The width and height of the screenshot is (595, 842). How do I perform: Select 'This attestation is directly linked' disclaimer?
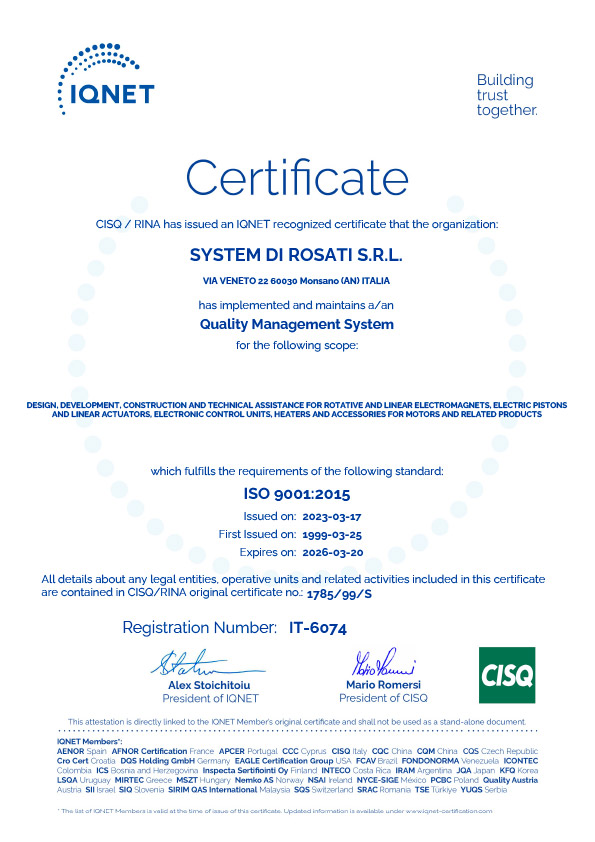[297, 722]
